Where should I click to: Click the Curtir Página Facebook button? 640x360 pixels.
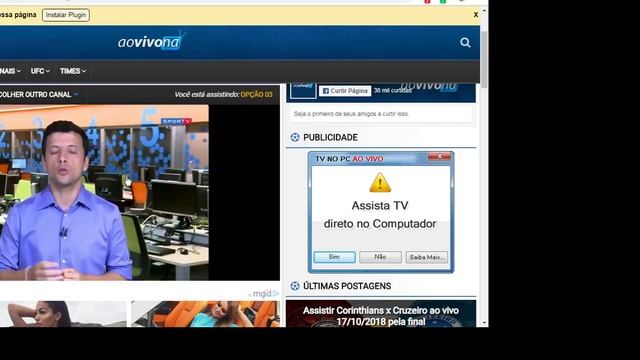coord(345,91)
